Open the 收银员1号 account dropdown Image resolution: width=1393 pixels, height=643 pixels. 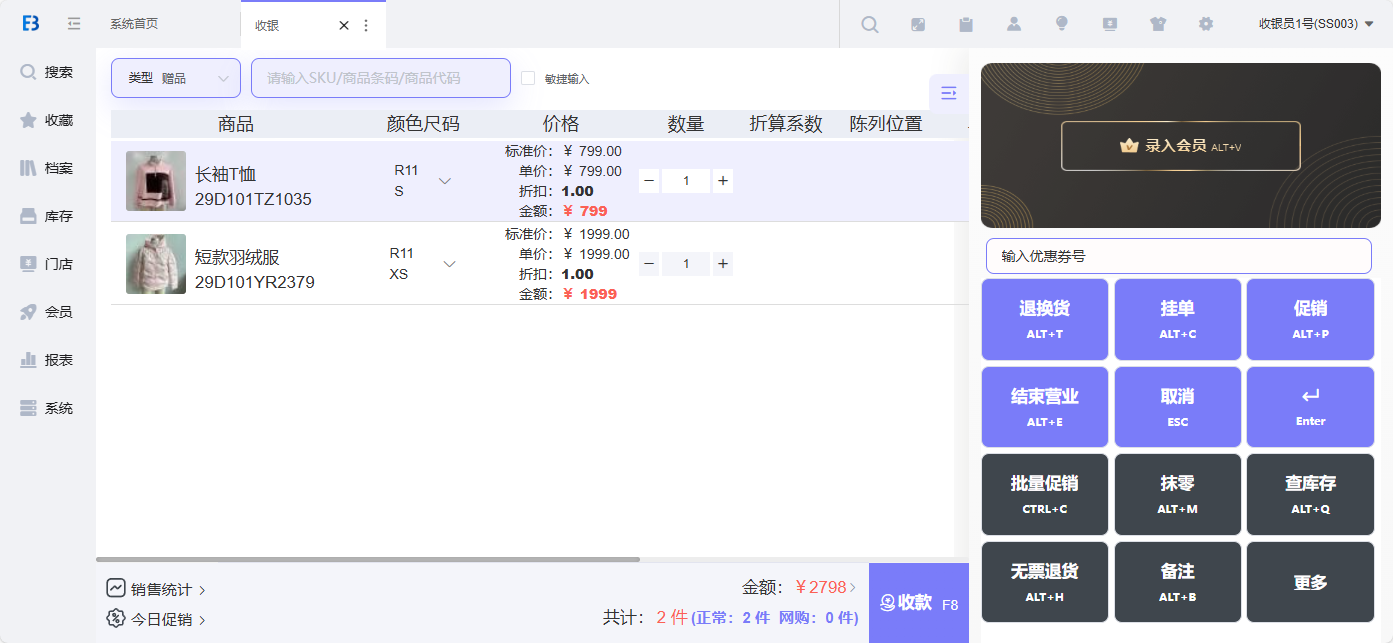pyautogui.click(x=1316, y=24)
